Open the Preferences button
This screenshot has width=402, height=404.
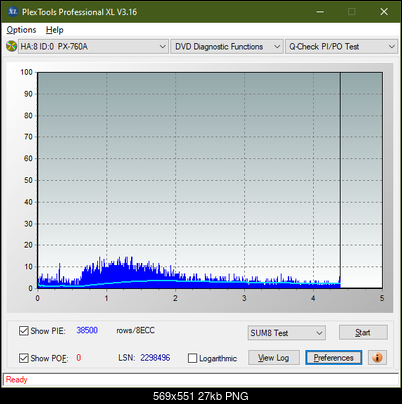pos(333,358)
